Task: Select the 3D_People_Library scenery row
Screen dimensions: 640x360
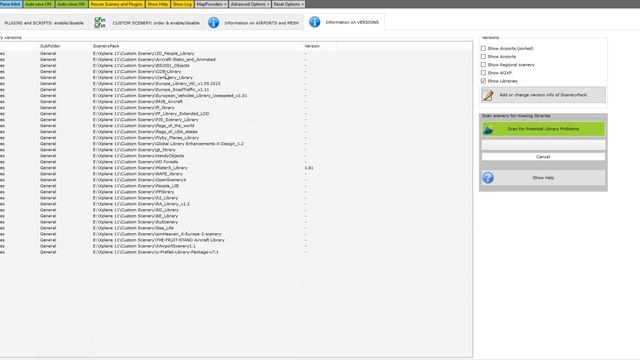Action: 236,53
